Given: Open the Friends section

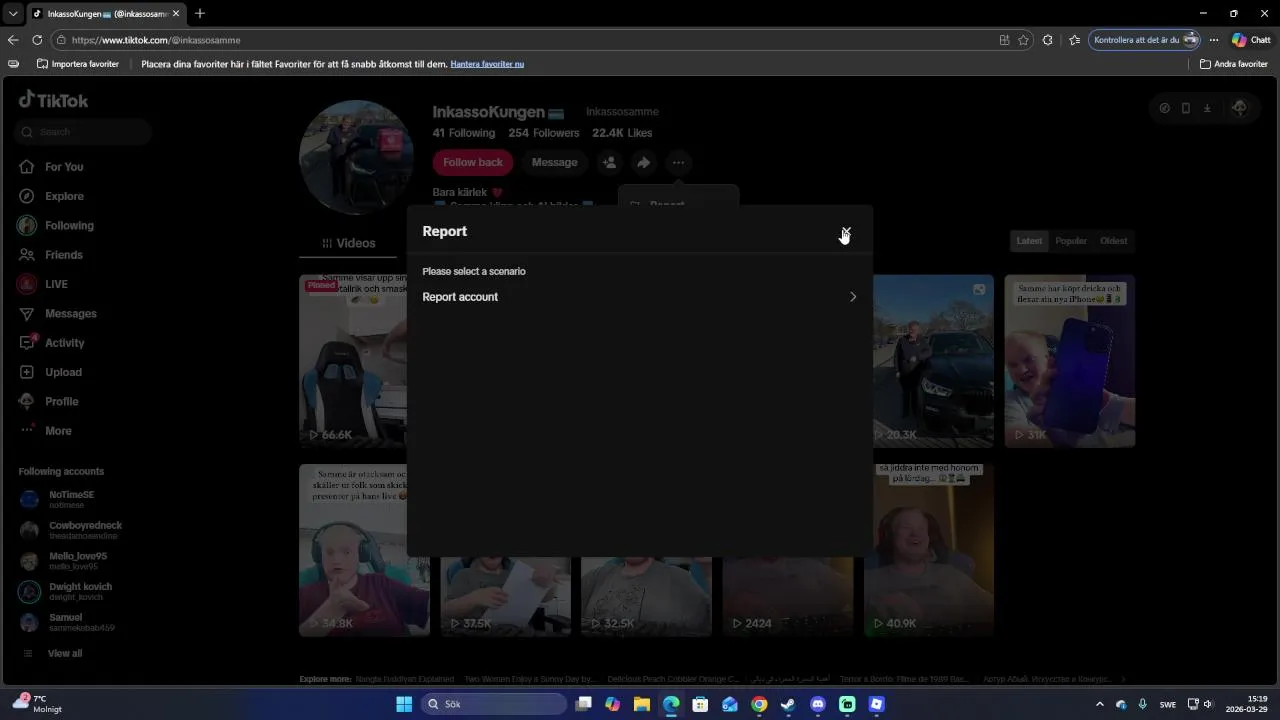Looking at the screenshot, I should click(64, 255).
